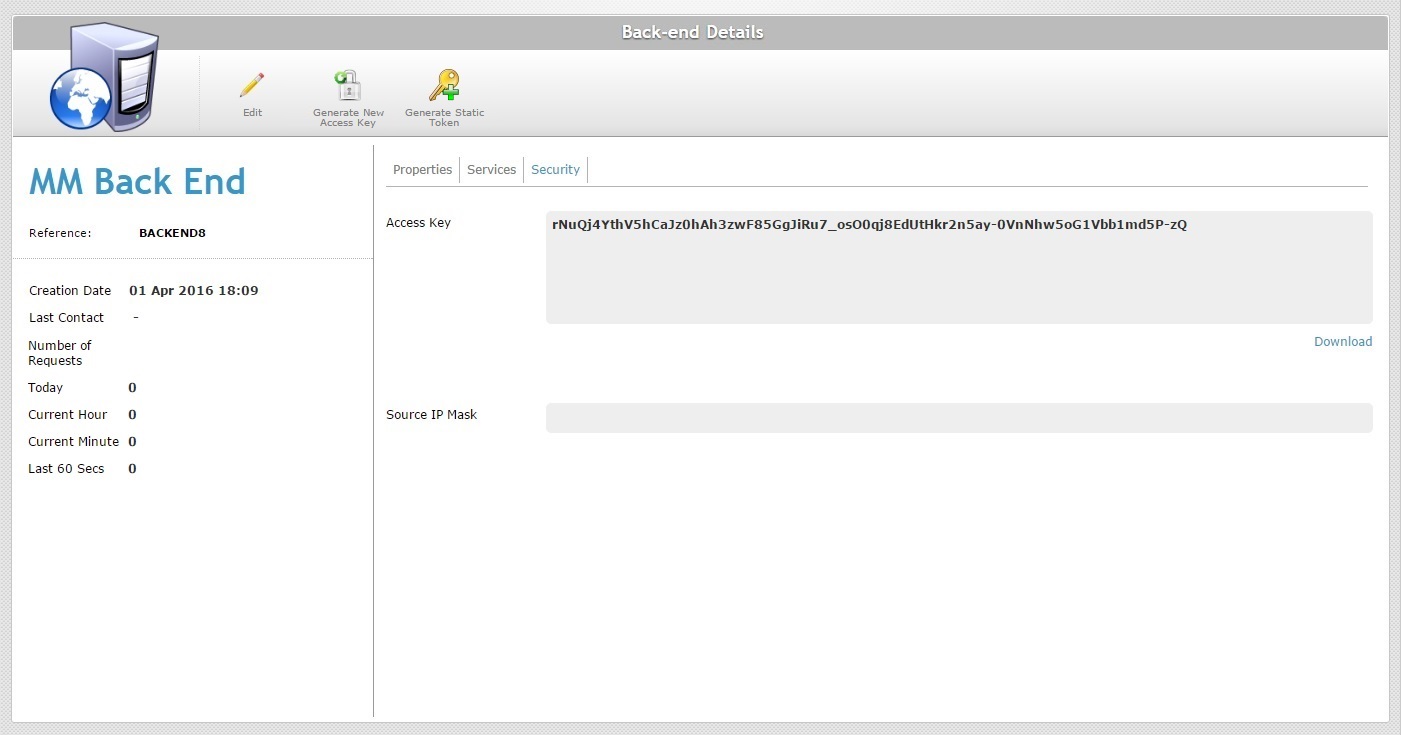Click the Generate Static Token label

(444, 118)
